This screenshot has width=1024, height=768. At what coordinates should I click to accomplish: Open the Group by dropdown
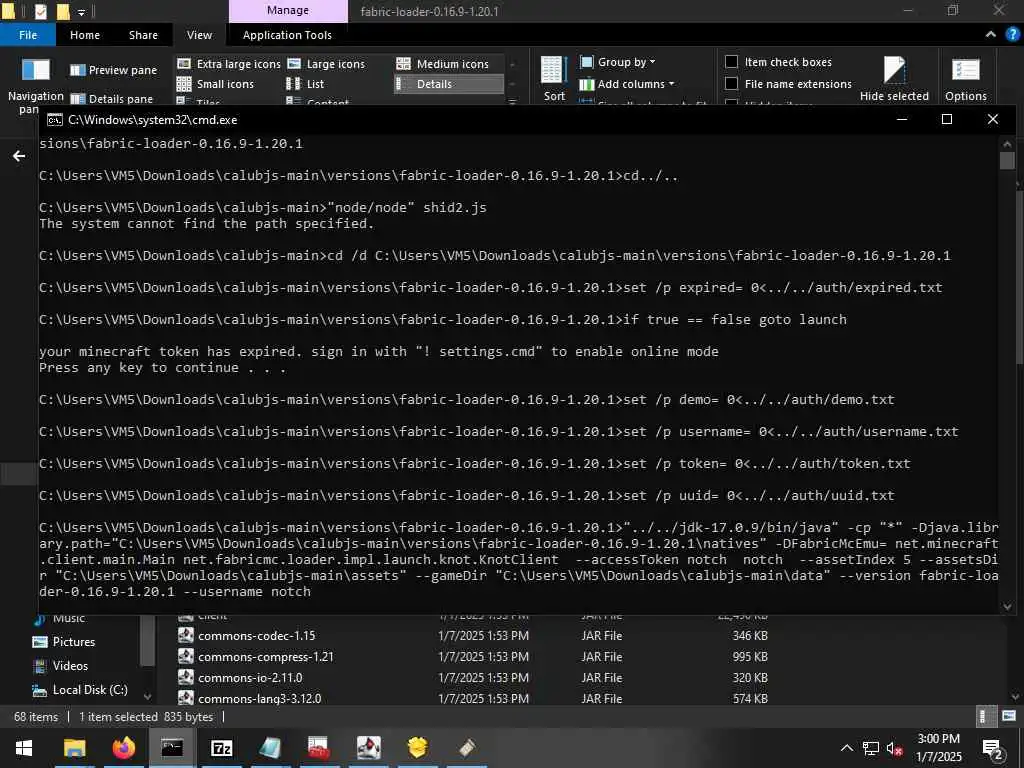tap(618, 62)
